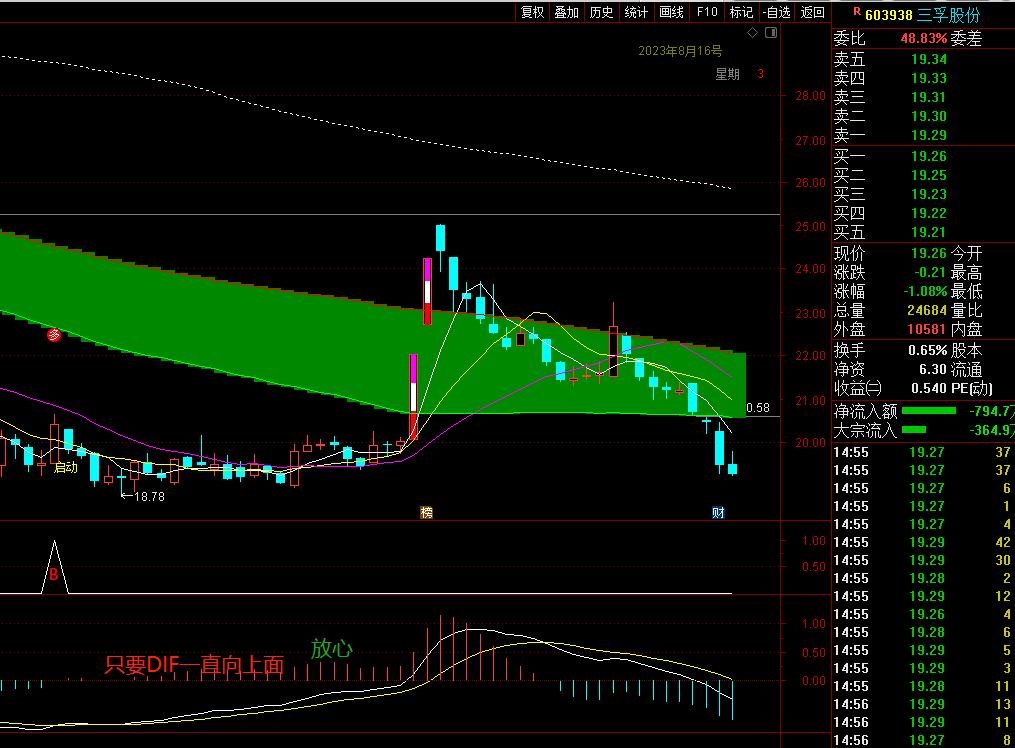Click the 14:56 19.27 tick with volume 8

(923, 740)
